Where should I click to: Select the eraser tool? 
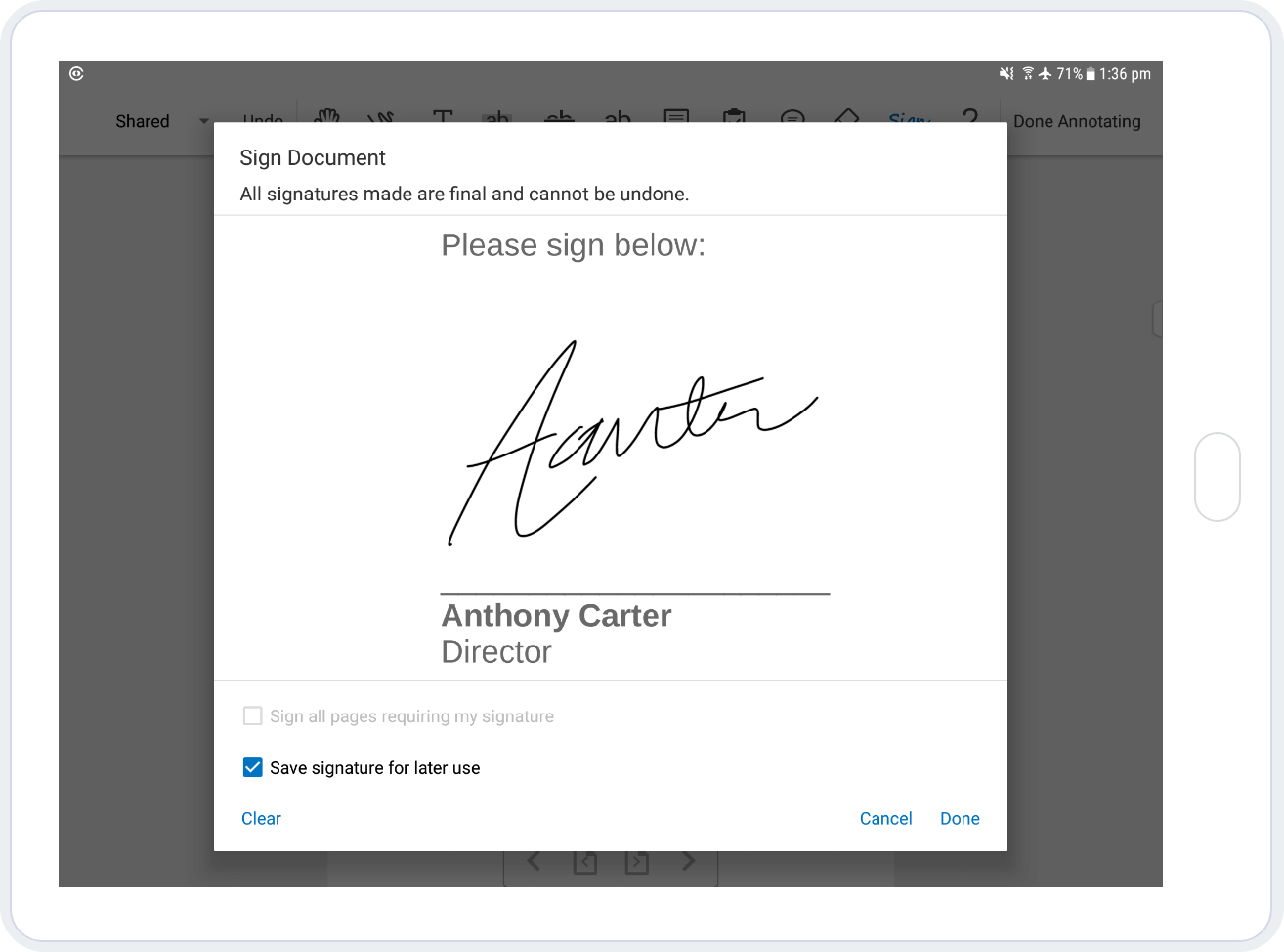coord(846,117)
